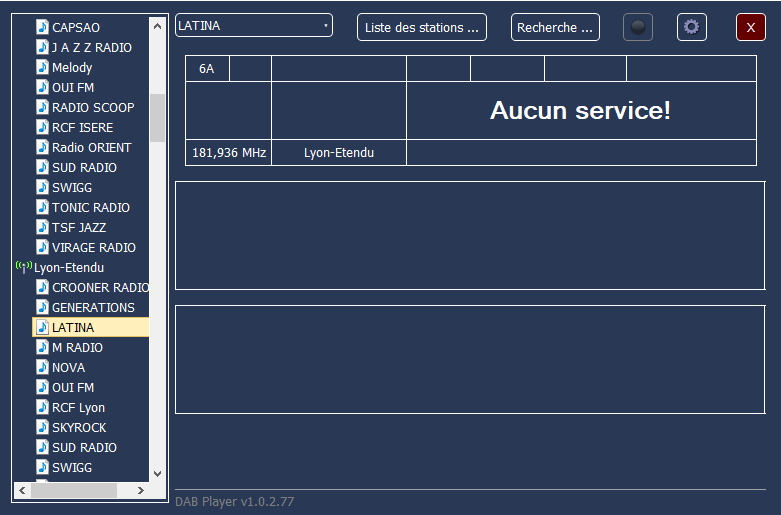Click the note icon beside GENERATIONS
The height and width of the screenshot is (515, 781).
pyautogui.click(x=42, y=307)
